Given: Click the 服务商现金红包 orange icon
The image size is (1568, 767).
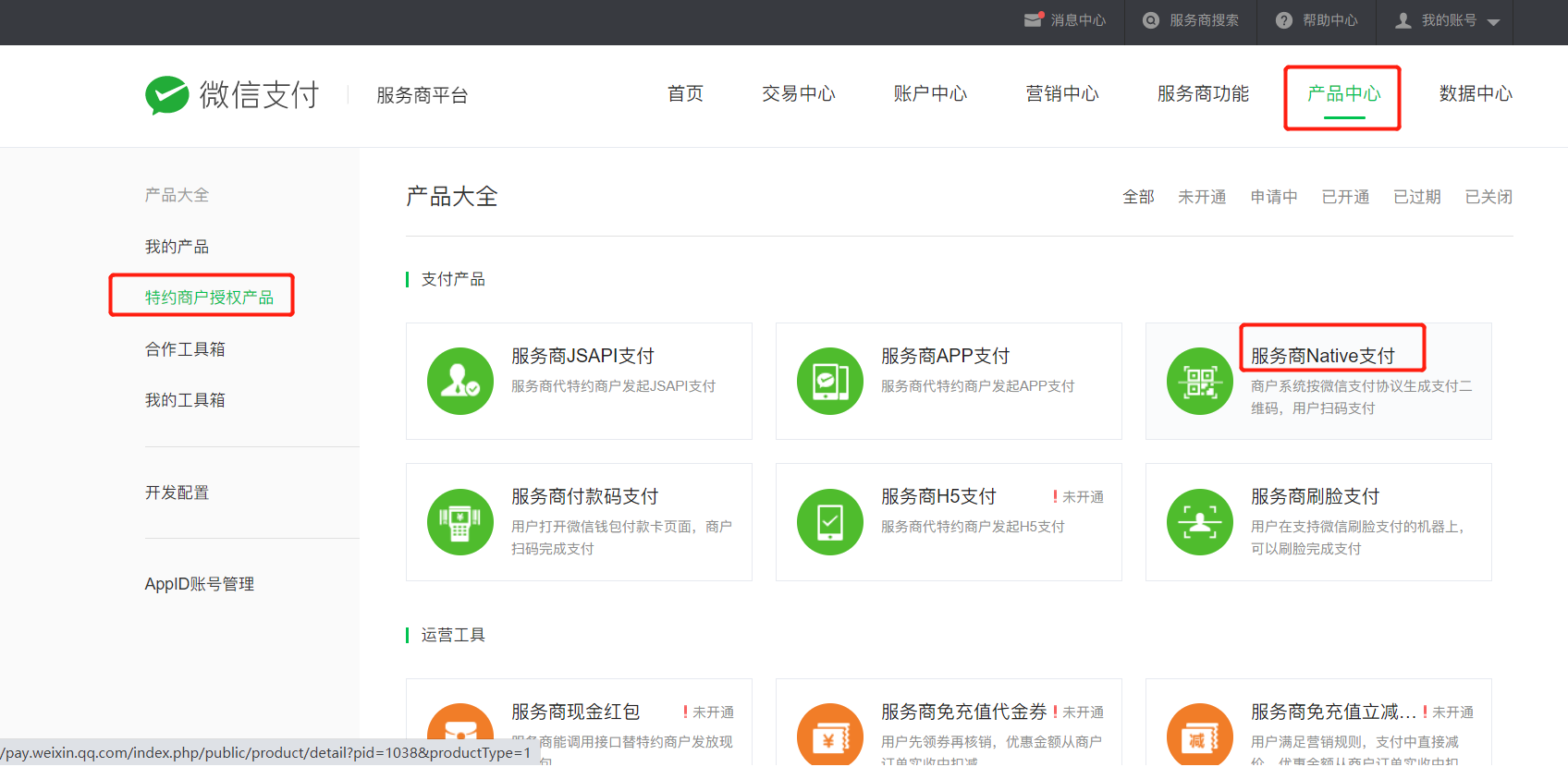Looking at the screenshot, I should pyautogui.click(x=460, y=736).
